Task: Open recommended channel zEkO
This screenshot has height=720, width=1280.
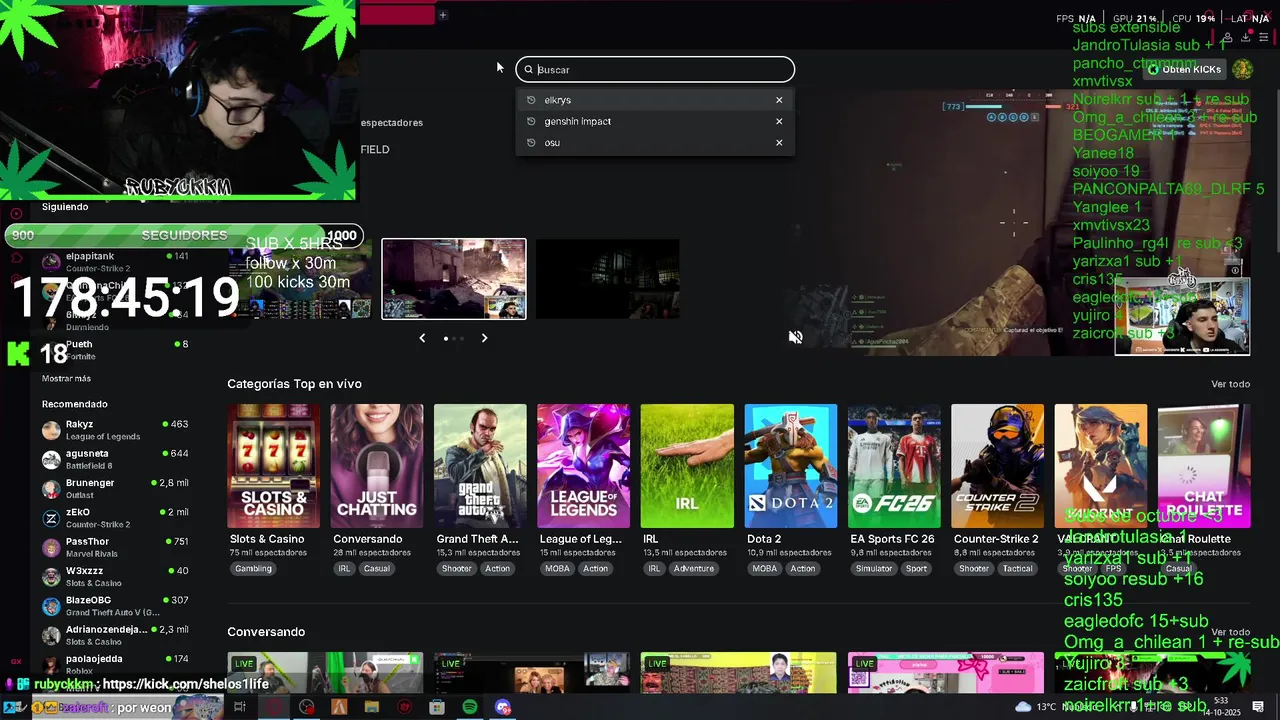Action: click(x=115, y=518)
